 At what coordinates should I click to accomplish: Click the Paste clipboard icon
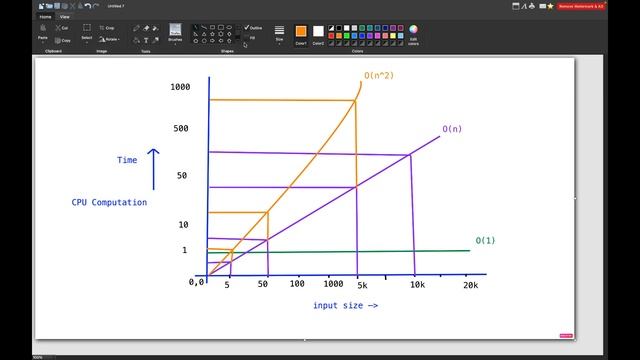click(43, 28)
